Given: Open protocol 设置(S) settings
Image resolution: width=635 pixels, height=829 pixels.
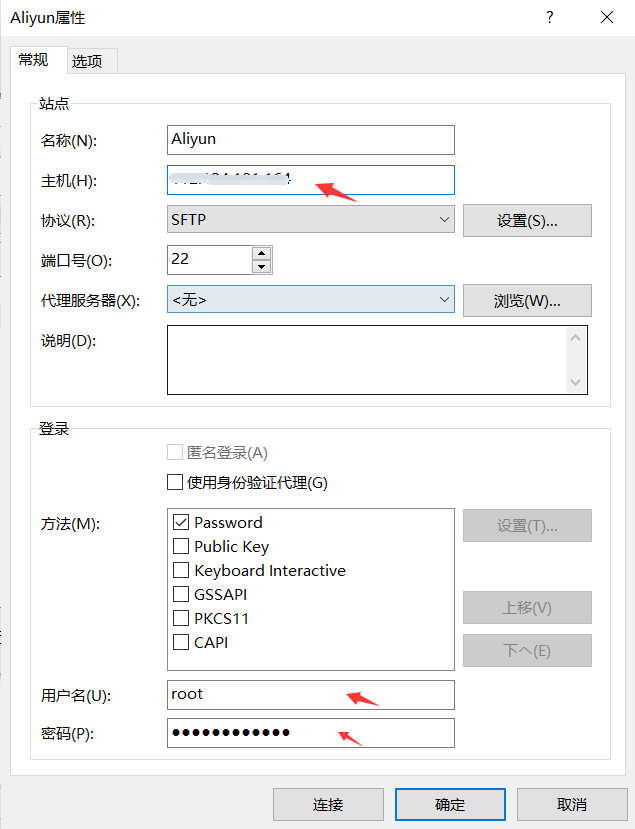Looking at the screenshot, I should tap(527, 221).
